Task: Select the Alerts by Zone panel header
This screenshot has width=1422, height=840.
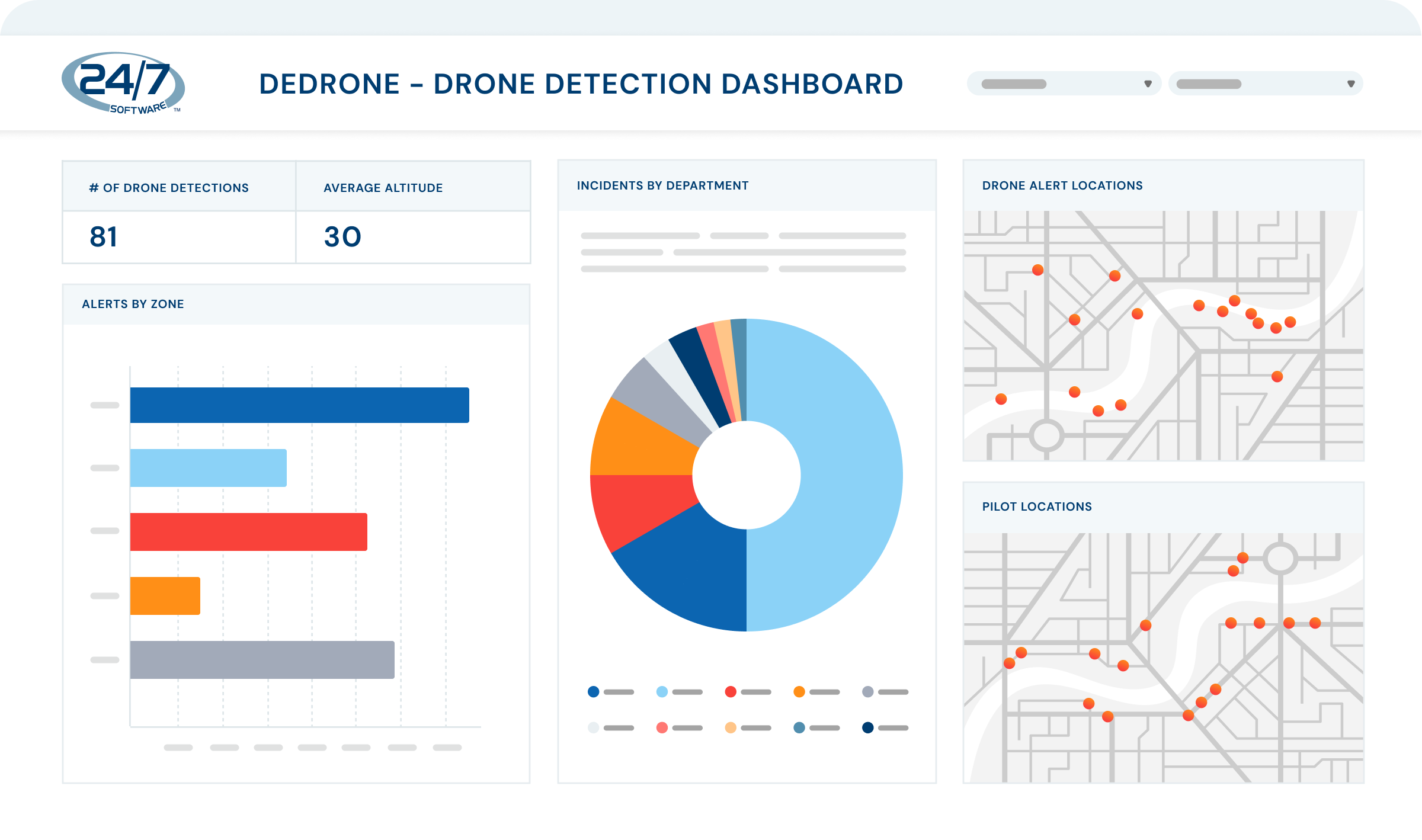Action: [x=133, y=304]
